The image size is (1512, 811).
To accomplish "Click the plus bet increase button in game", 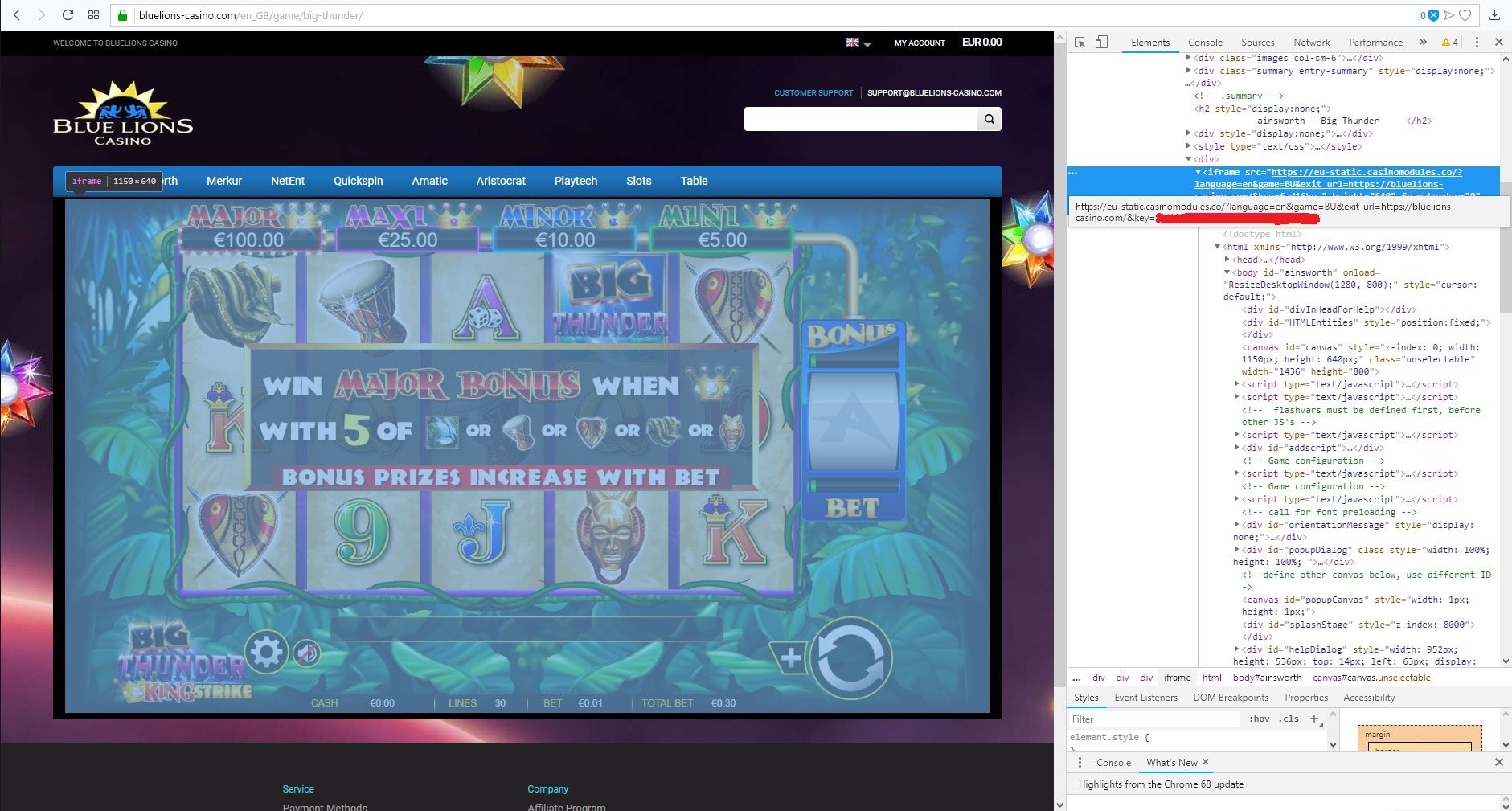I will pyautogui.click(x=789, y=658).
